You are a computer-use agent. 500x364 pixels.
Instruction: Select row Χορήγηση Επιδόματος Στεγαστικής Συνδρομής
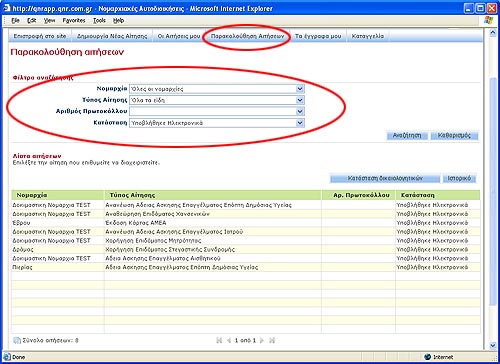pyautogui.click(x=246, y=249)
